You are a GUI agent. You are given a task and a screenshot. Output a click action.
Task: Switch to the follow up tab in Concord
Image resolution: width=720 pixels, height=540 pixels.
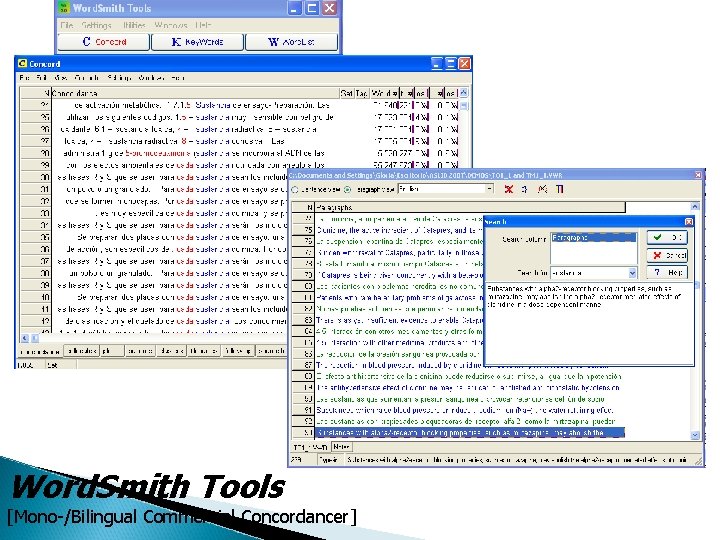click(237, 351)
